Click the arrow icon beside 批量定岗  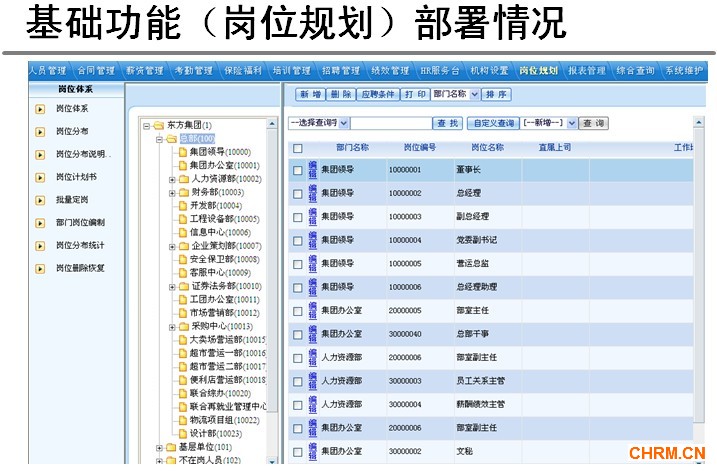click(40, 200)
